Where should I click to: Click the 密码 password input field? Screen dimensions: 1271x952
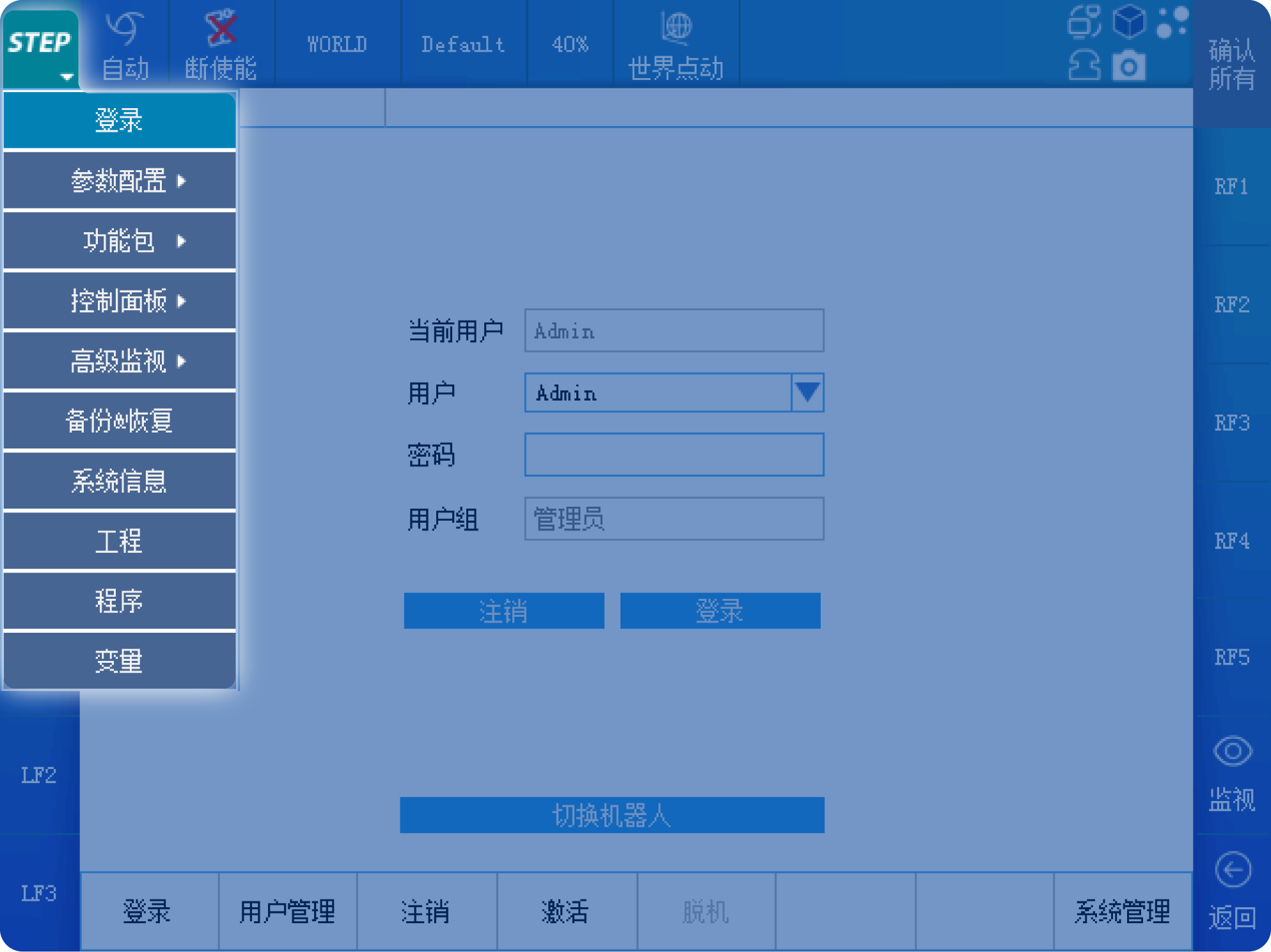(674, 455)
